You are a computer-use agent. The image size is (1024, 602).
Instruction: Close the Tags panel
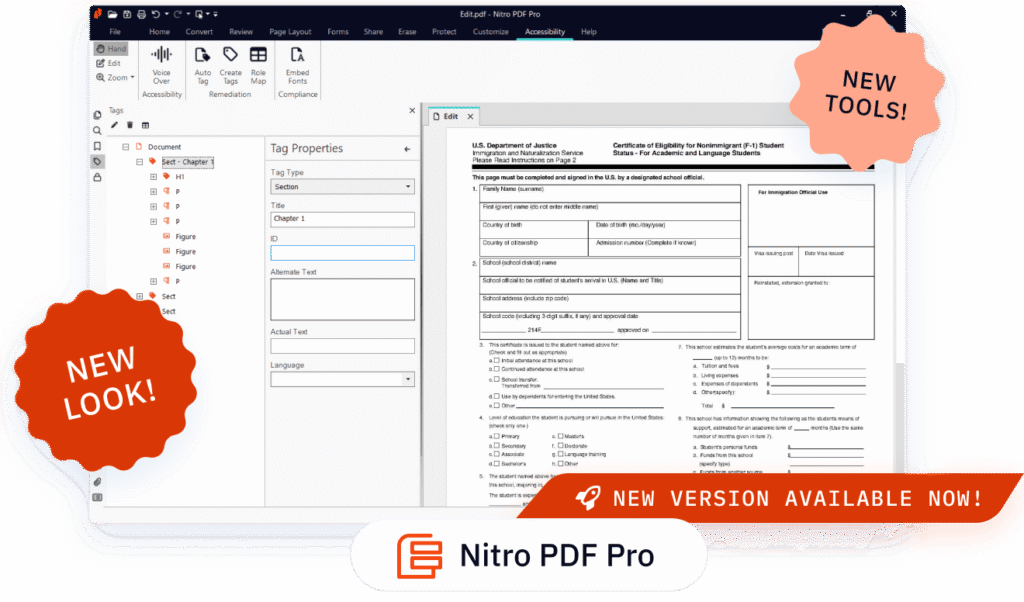tap(412, 110)
